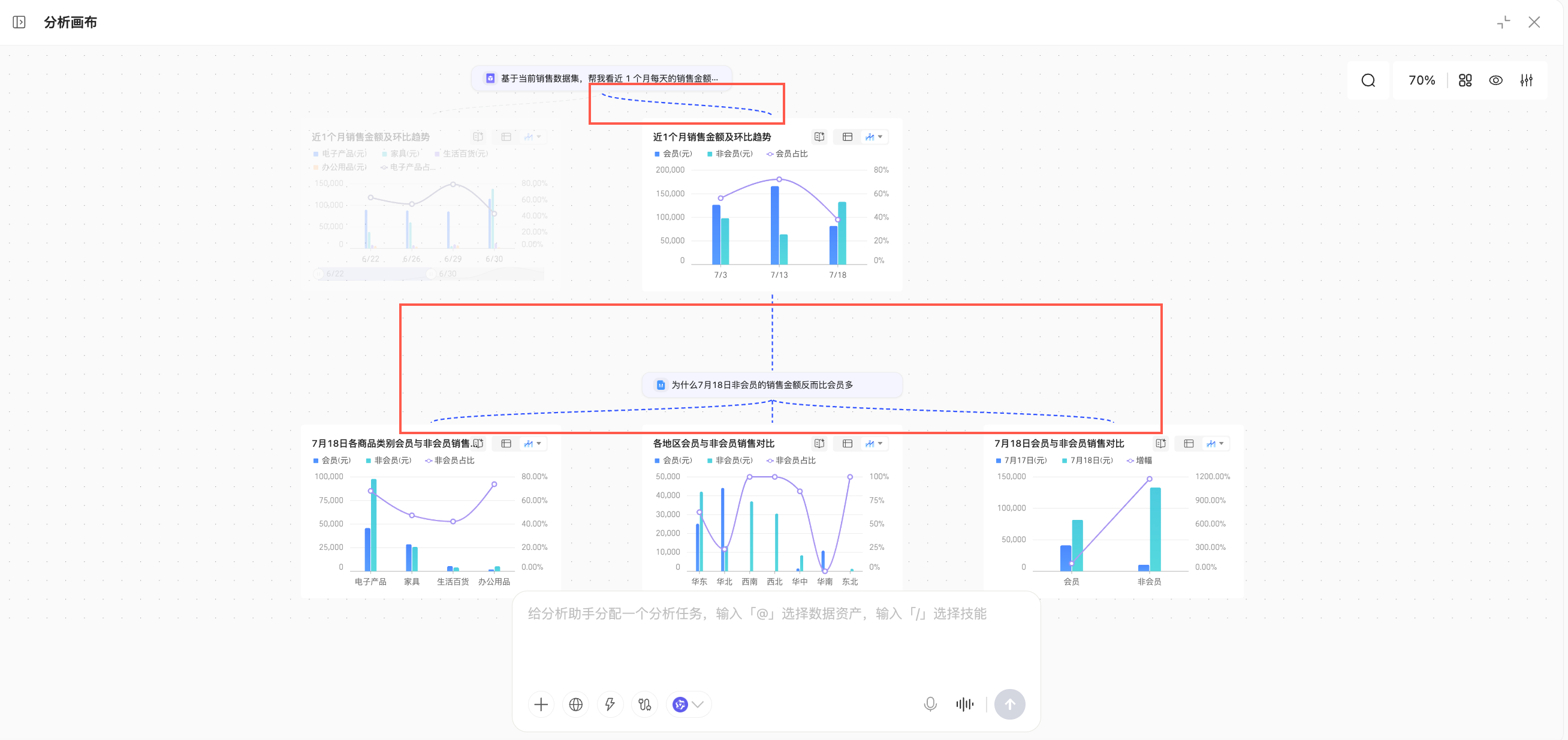Select the question node 为什么7月18日非会员的销售金额
This screenshot has width=1568, height=740.
point(772,385)
